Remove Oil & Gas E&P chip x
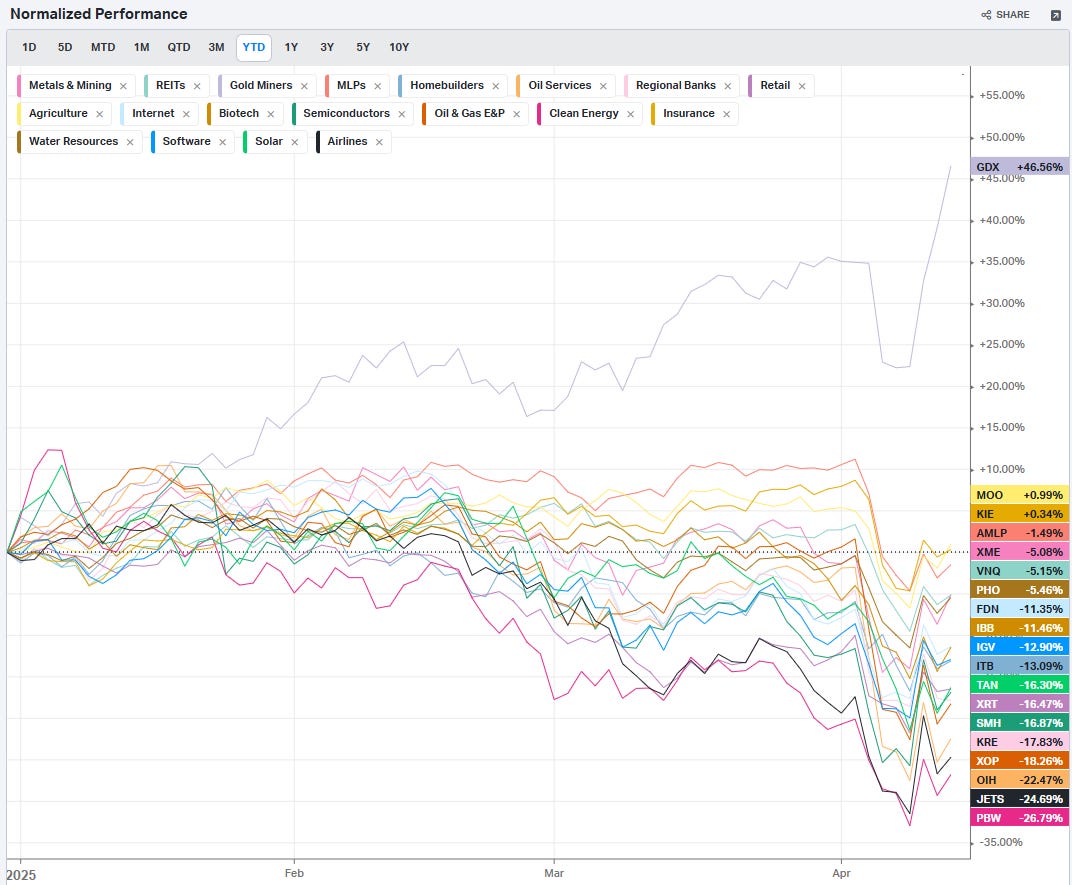The image size is (1072, 885). 516,114
